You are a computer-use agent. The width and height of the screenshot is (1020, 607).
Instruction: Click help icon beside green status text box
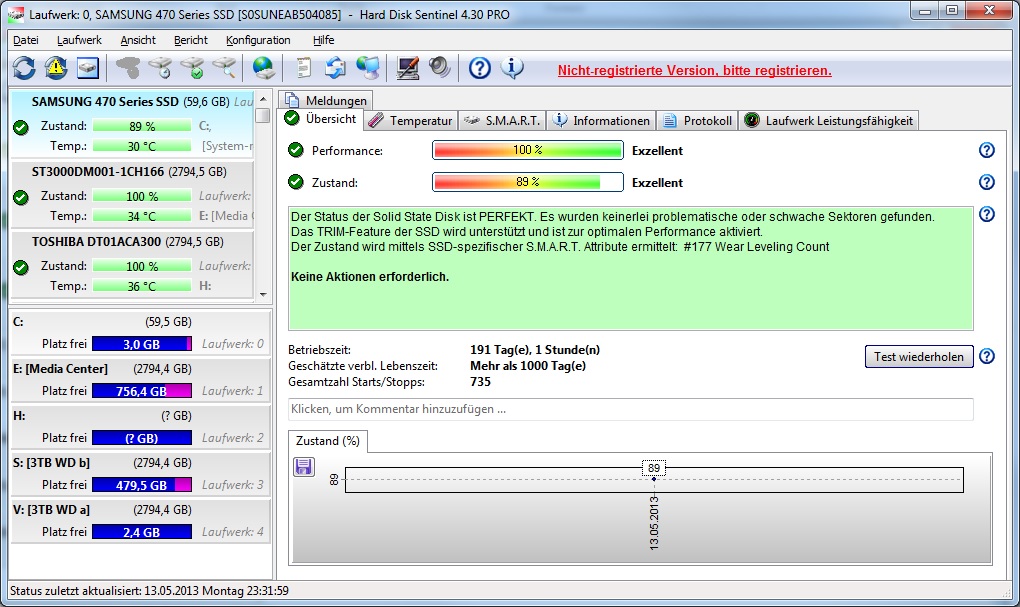[x=986, y=214]
